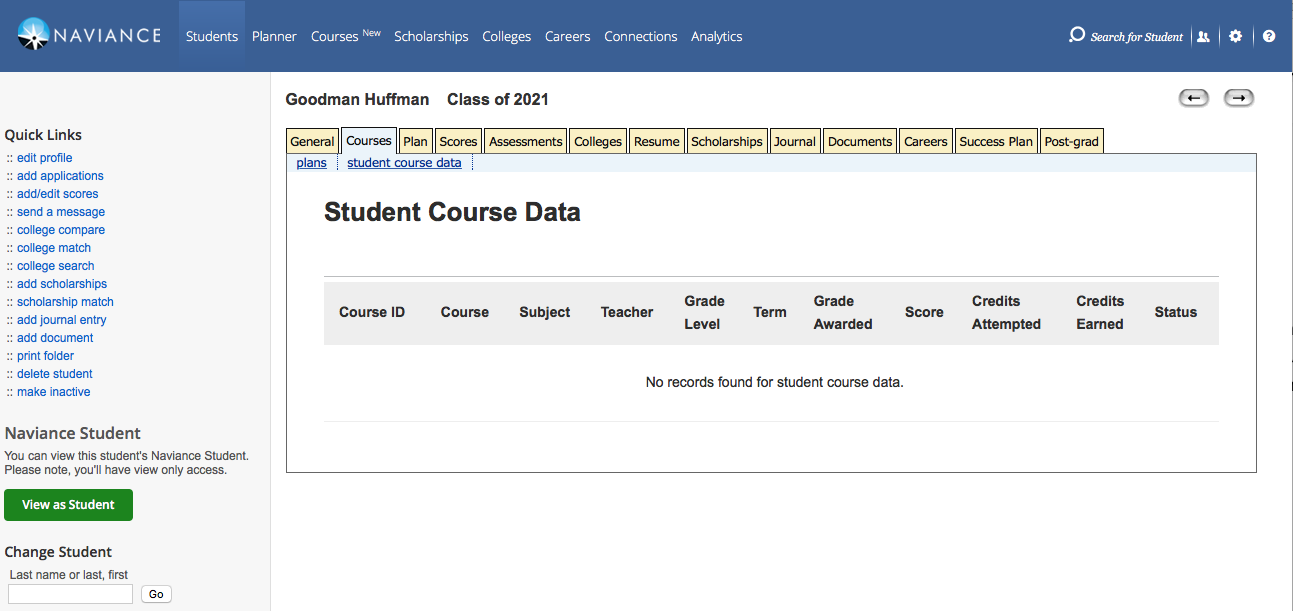Open the student switcher people icon

1203,36
